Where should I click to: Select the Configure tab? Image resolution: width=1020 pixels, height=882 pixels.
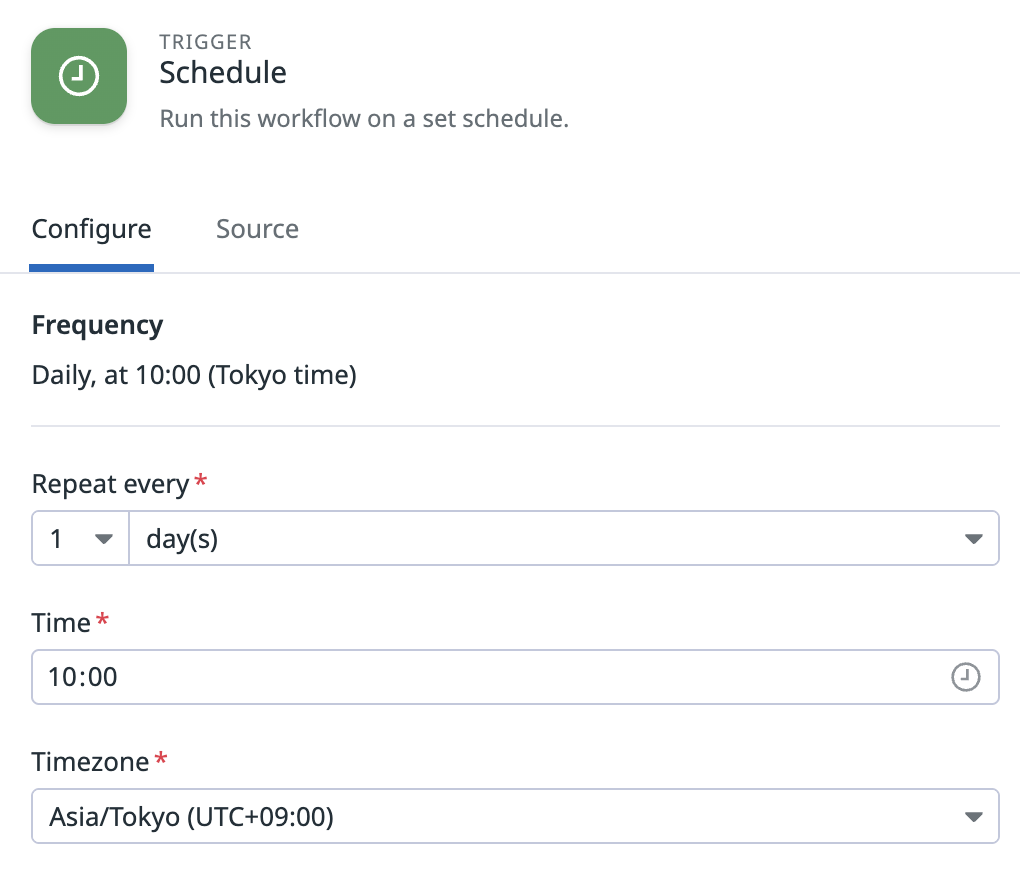(x=92, y=229)
